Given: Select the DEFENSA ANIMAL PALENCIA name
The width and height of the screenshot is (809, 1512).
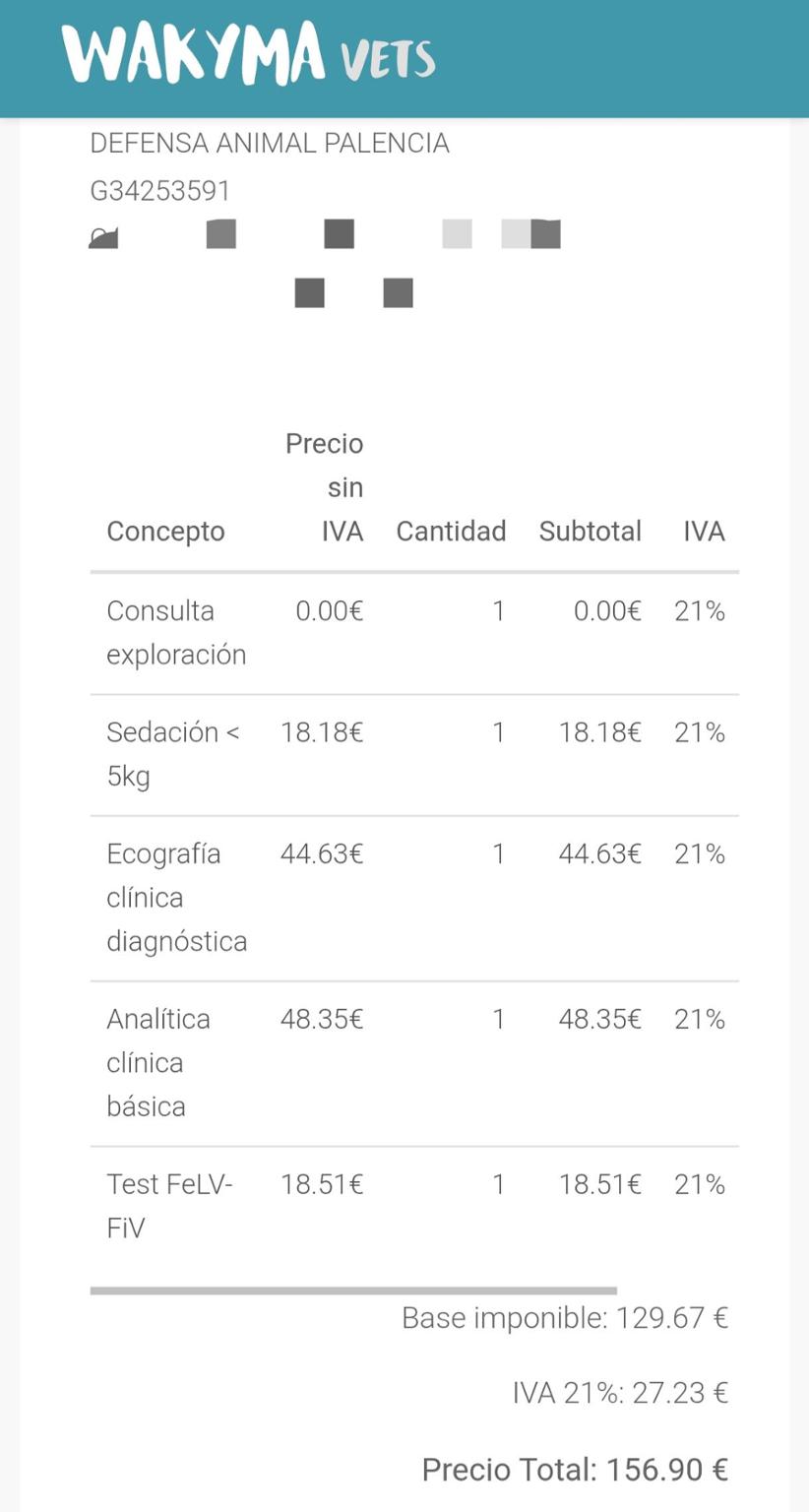Looking at the screenshot, I should click(270, 144).
